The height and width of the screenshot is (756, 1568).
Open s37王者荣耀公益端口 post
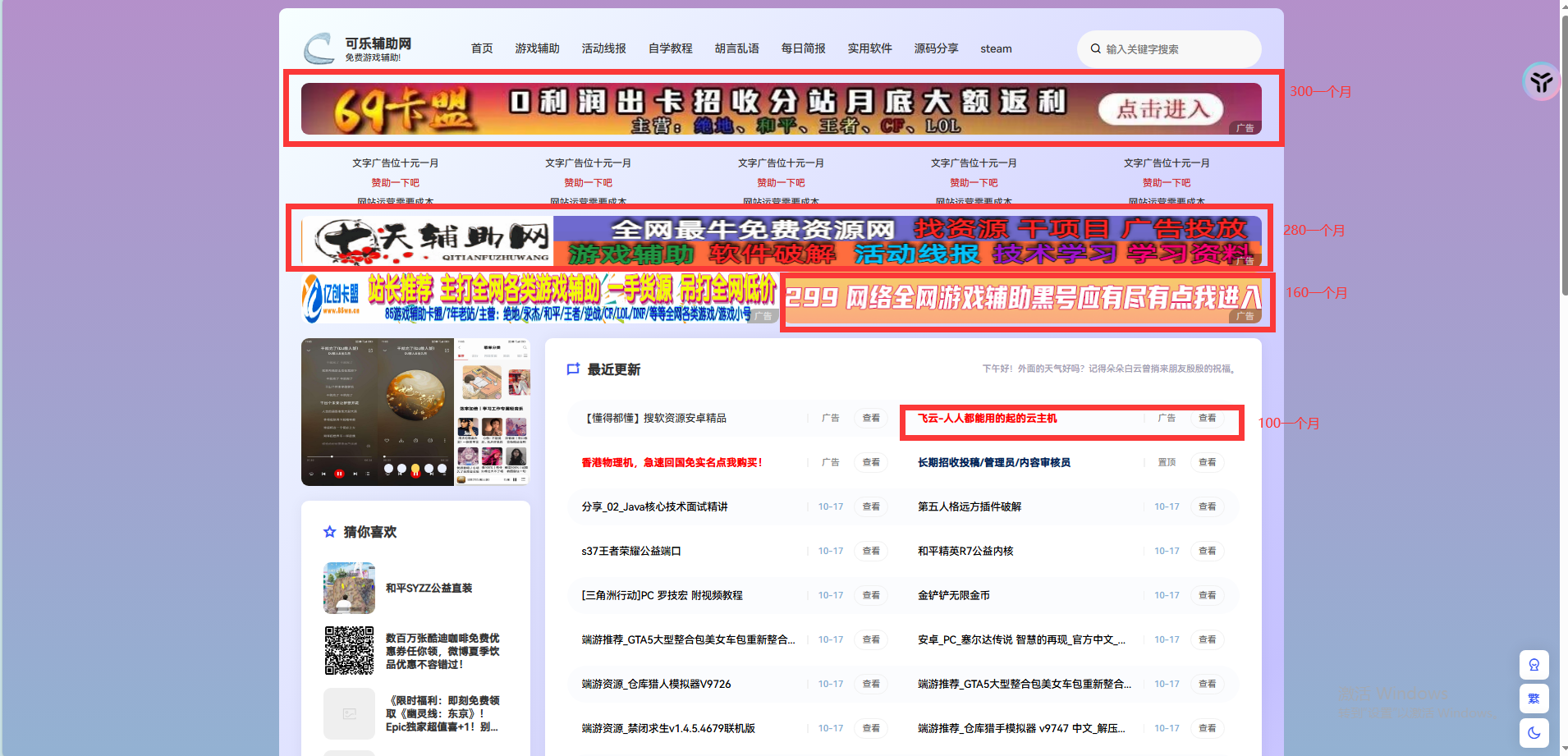coord(631,551)
